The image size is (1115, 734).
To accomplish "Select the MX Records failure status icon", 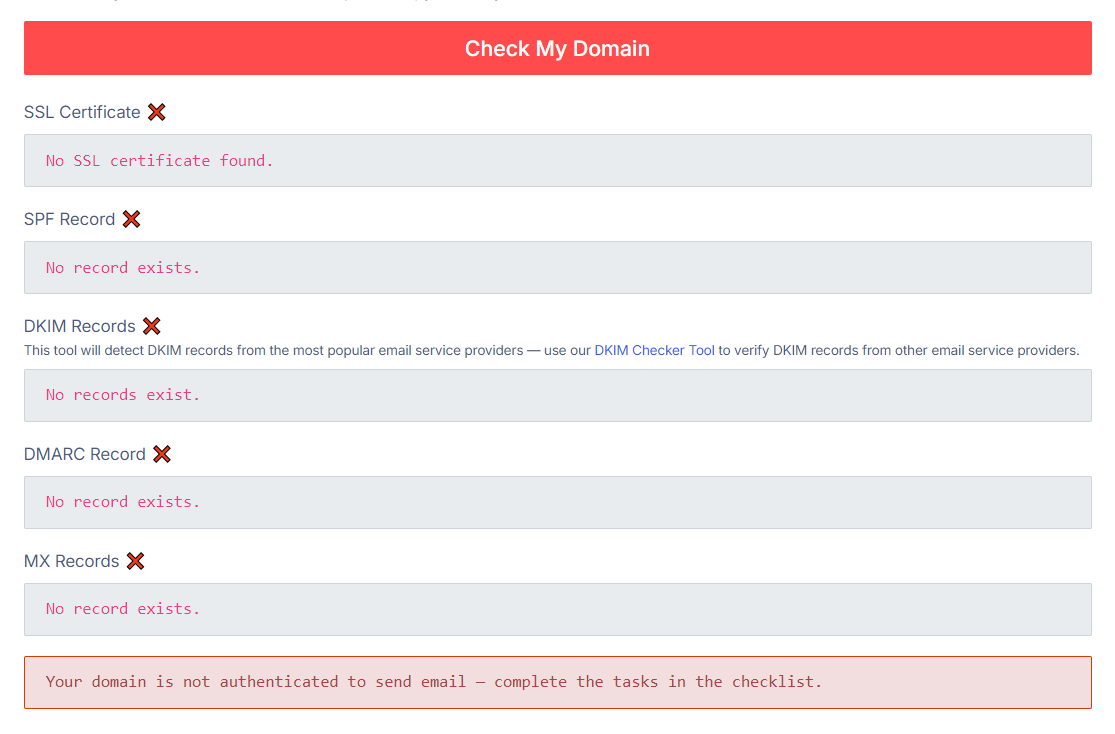I will pyautogui.click(x=136, y=561).
